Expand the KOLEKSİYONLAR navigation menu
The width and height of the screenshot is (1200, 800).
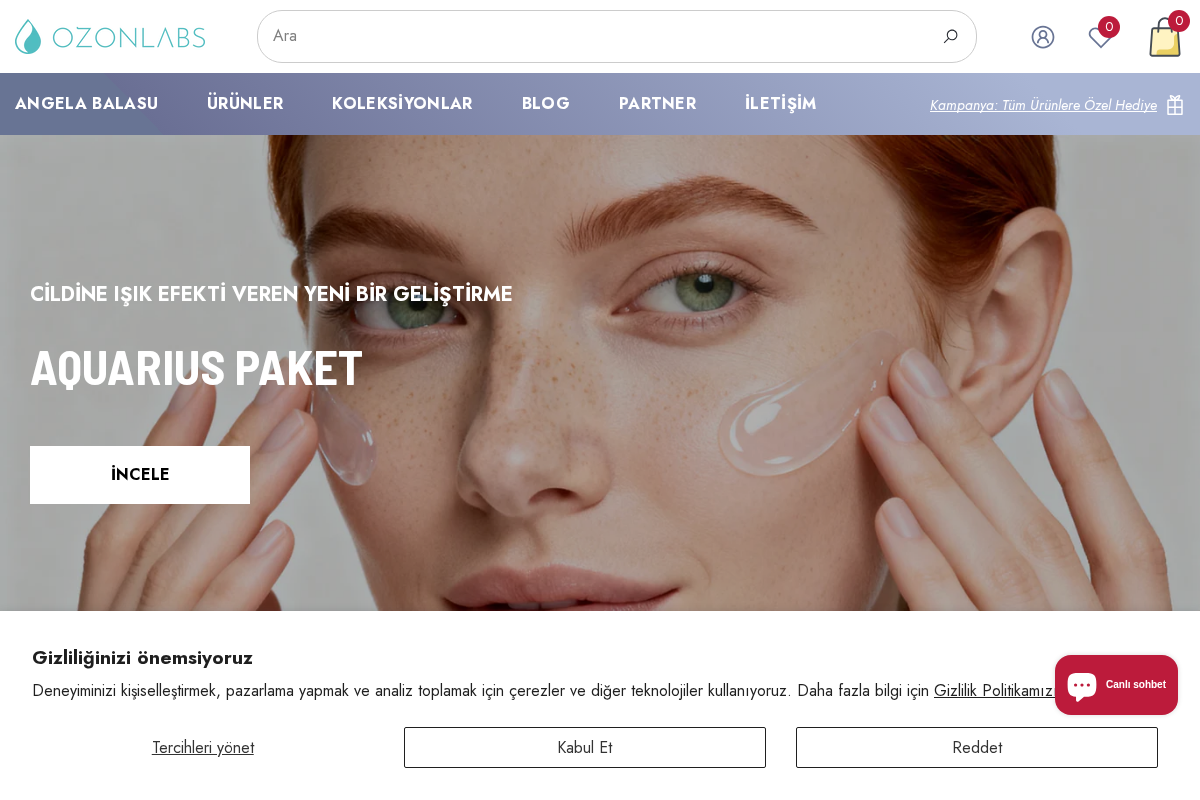[x=402, y=104]
